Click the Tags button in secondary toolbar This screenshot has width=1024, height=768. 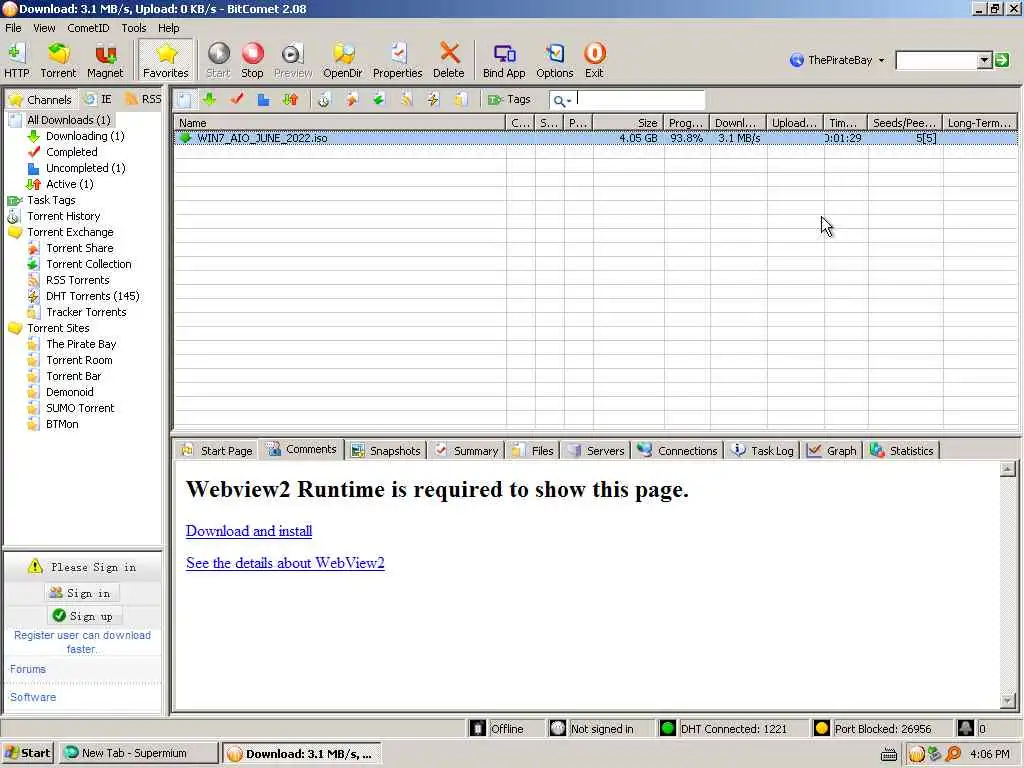509,99
